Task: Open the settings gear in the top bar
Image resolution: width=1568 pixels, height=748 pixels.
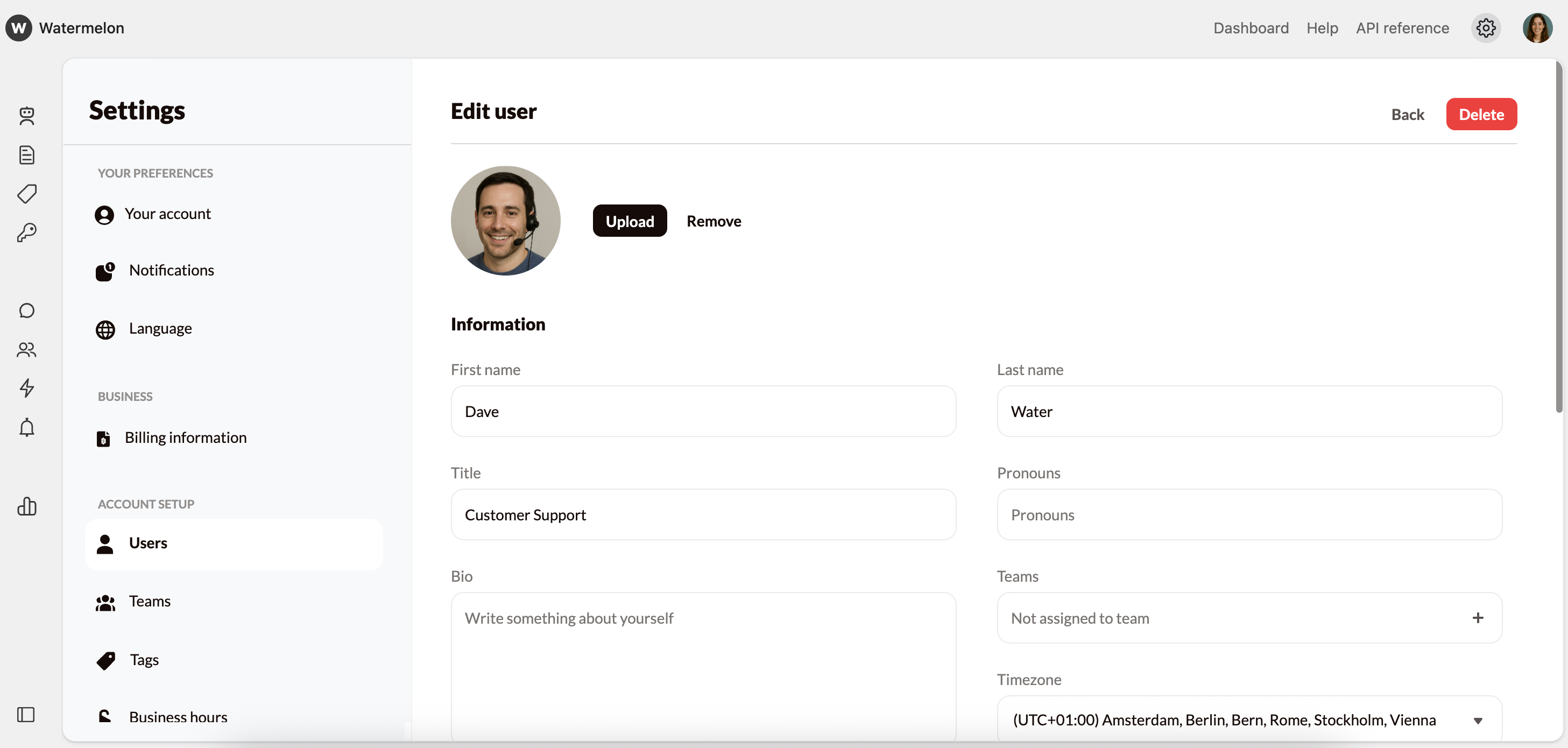Action: click(x=1485, y=28)
